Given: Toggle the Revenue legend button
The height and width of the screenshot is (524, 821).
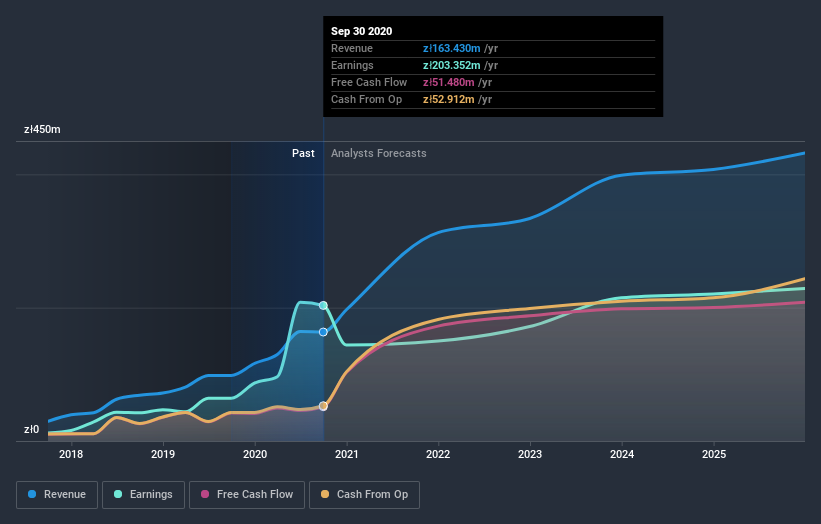Looking at the screenshot, I should 57,495.
